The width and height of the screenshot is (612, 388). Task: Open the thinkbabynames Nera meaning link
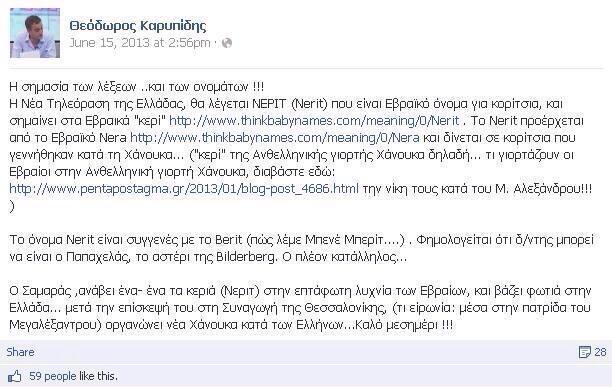coord(275,138)
